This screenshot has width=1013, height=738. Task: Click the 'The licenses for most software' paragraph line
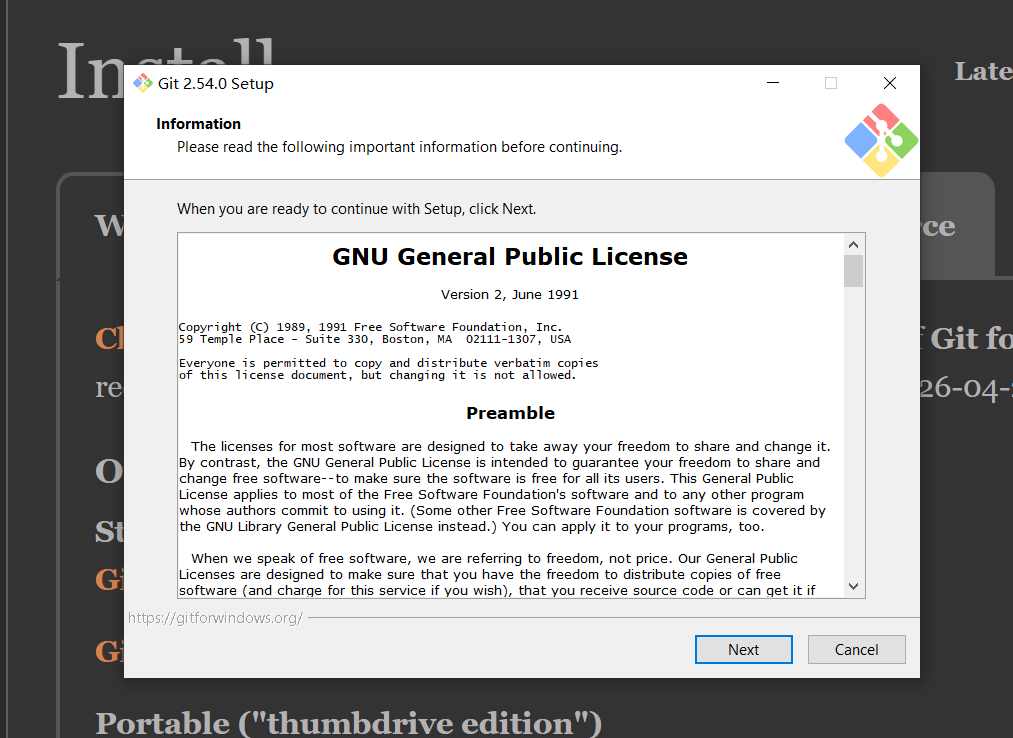click(510, 447)
